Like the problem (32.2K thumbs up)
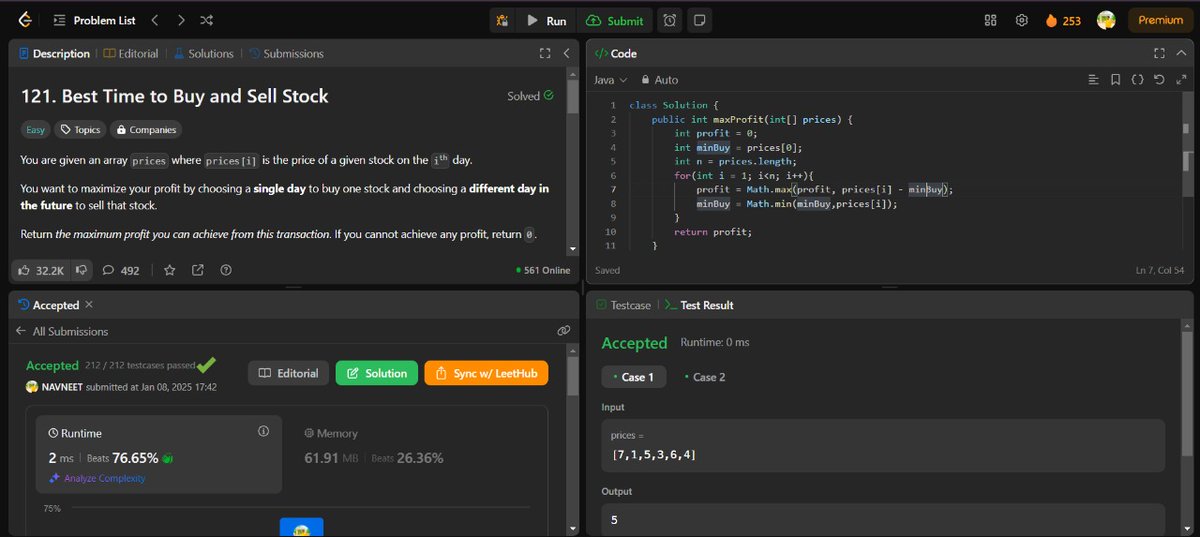The width and height of the screenshot is (1200, 537). point(42,270)
